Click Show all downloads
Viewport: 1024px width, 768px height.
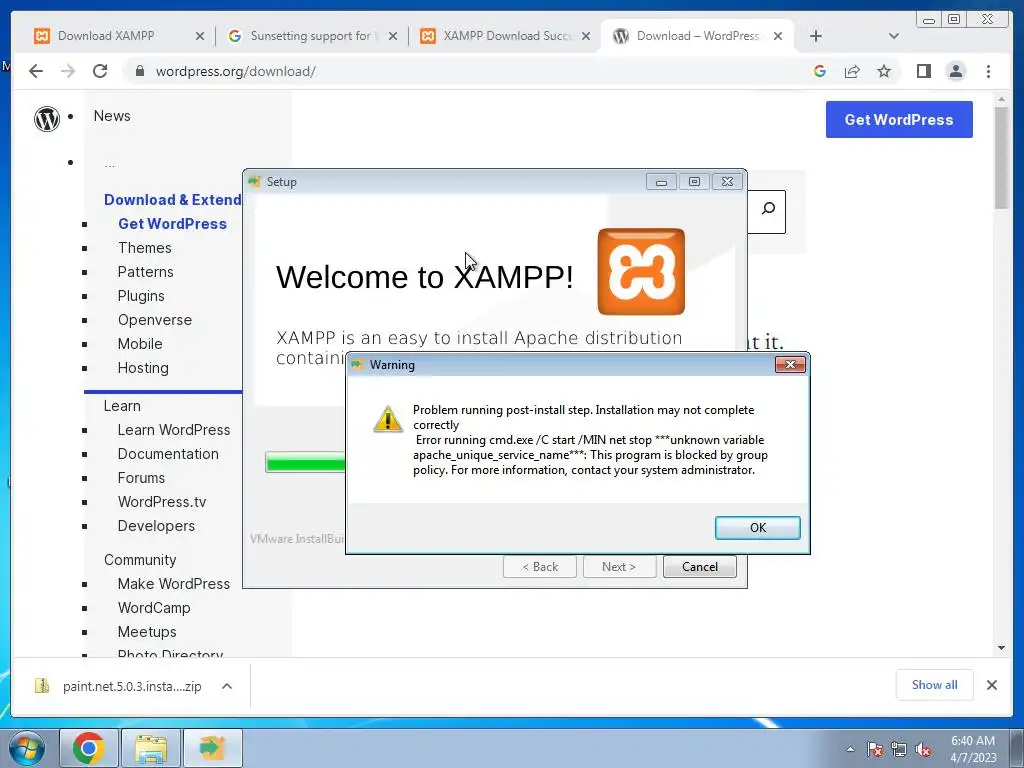click(935, 684)
